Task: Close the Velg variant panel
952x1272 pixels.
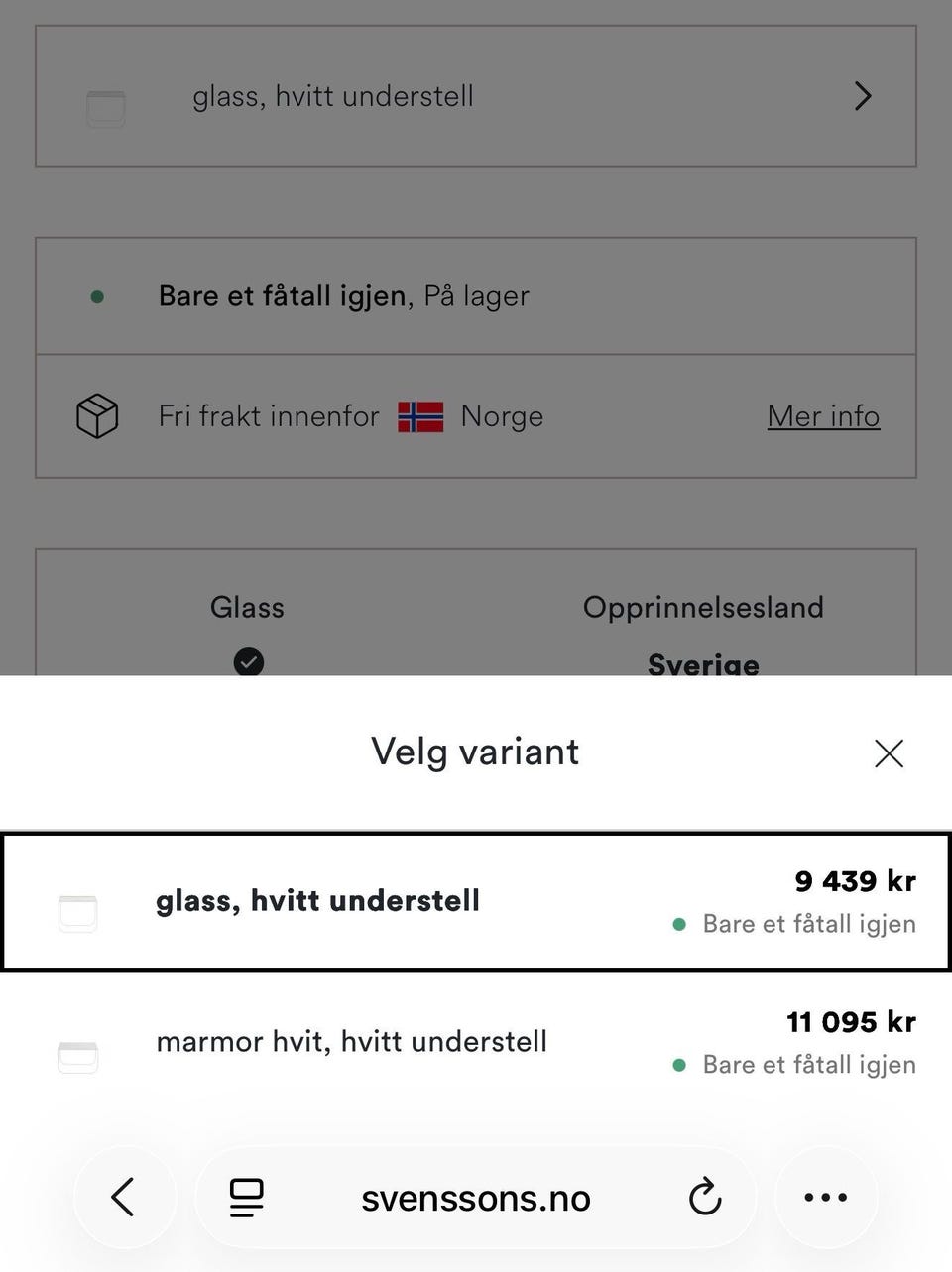Action: pyautogui.click(x=889, y=753)
